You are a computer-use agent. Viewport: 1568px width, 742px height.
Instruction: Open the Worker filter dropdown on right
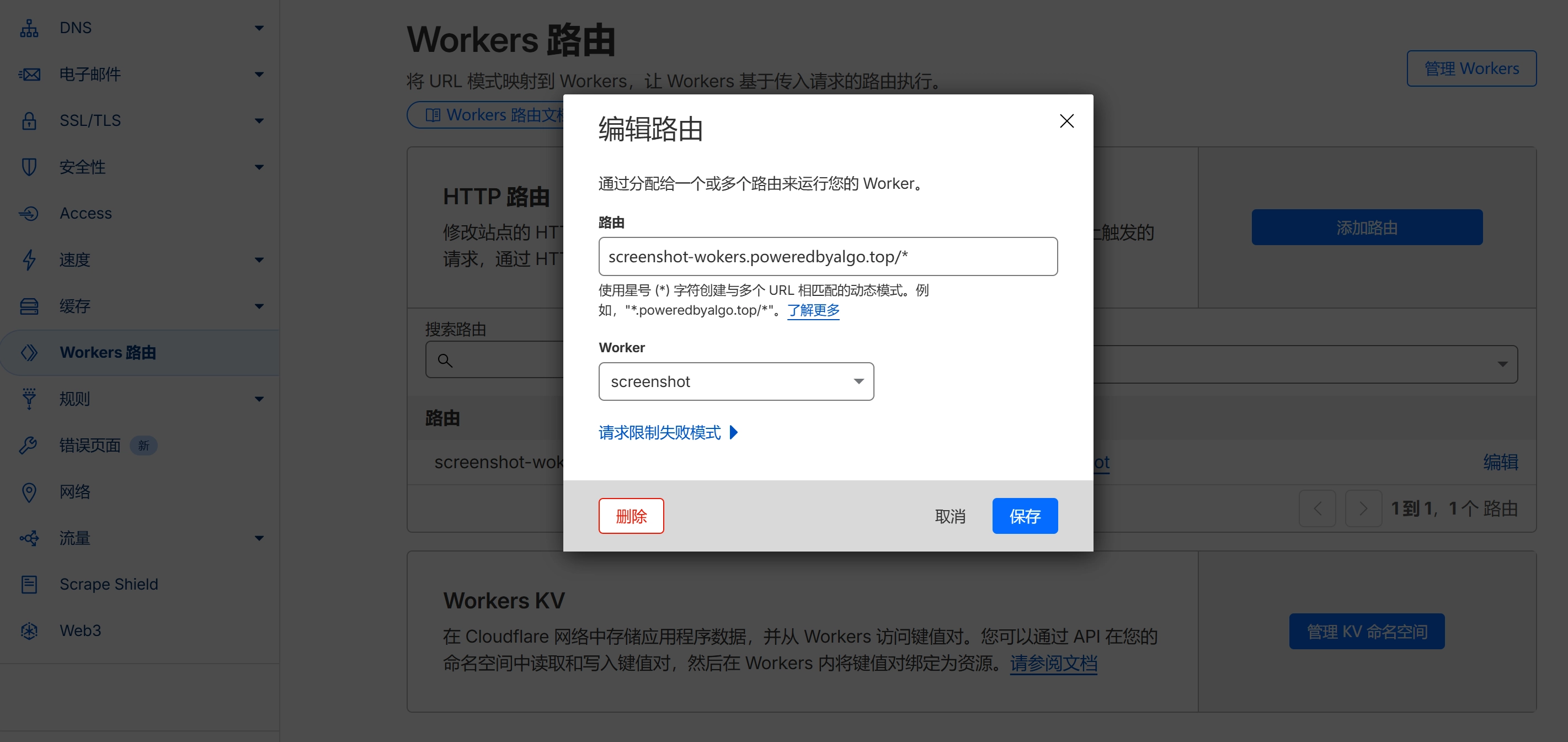pos(1503,364)
